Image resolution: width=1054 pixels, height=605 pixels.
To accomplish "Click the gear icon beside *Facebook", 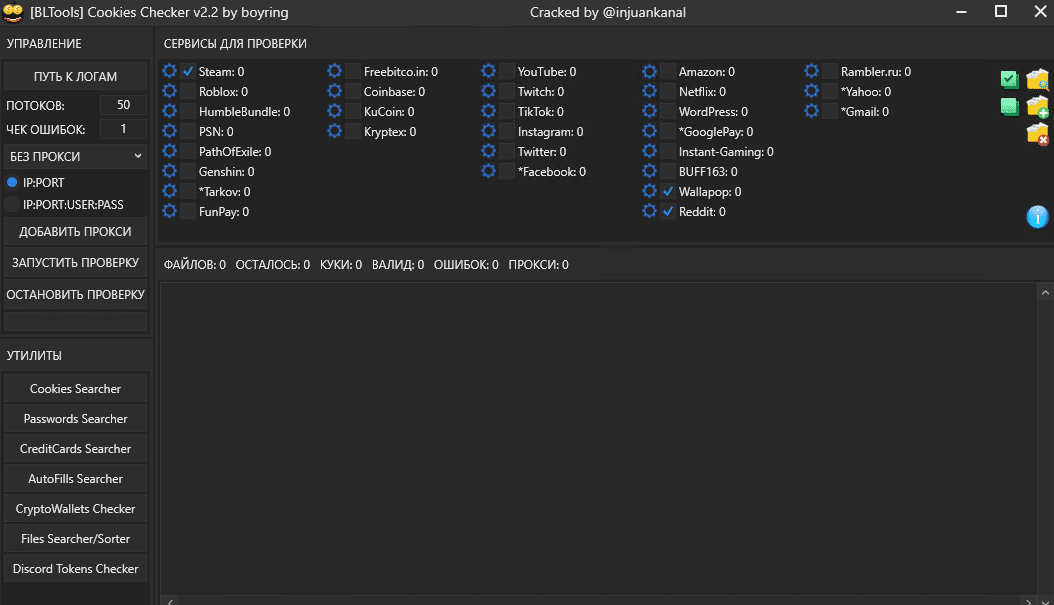I will tap(489, 171).
